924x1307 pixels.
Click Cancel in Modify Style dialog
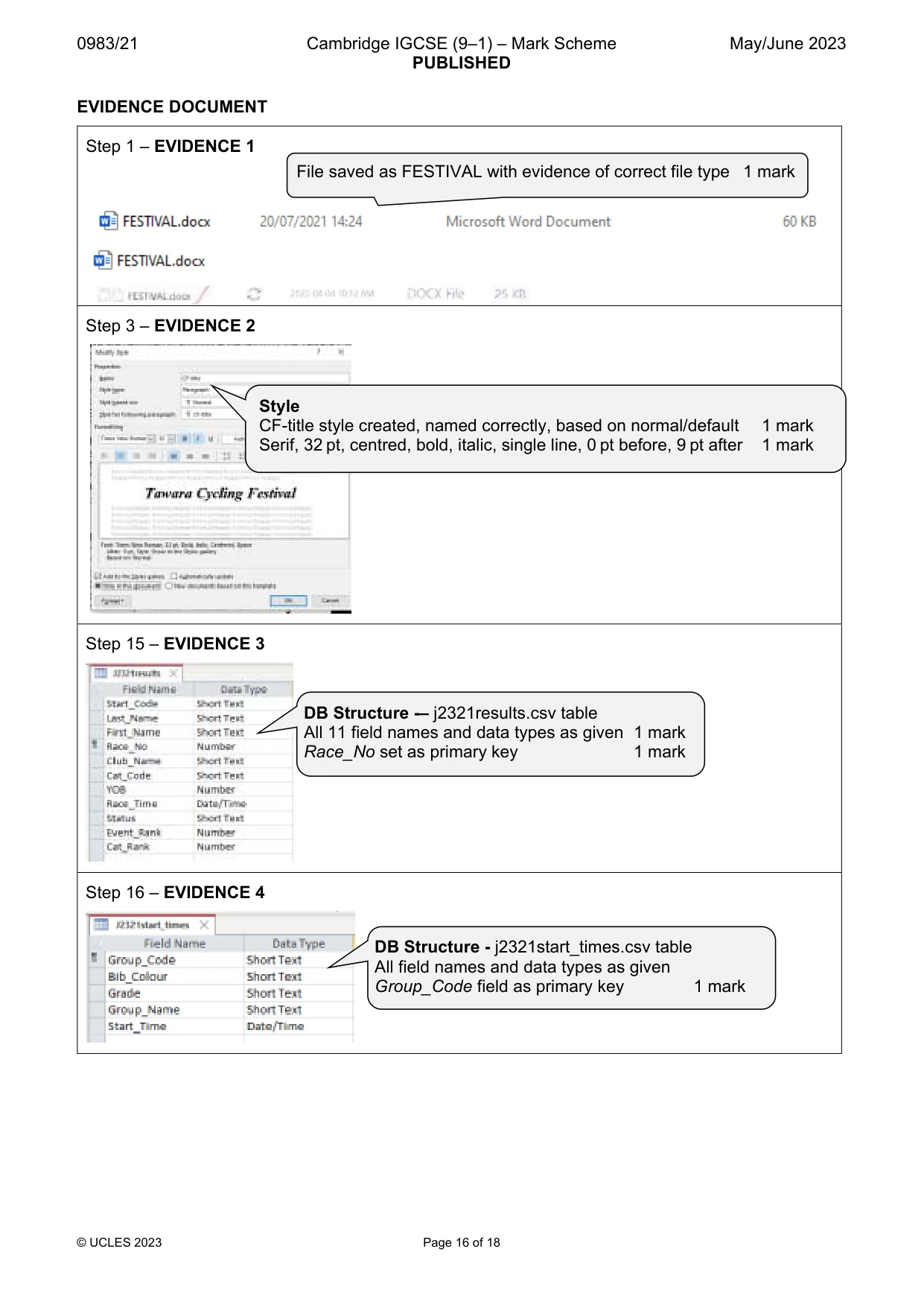(331, 600)
